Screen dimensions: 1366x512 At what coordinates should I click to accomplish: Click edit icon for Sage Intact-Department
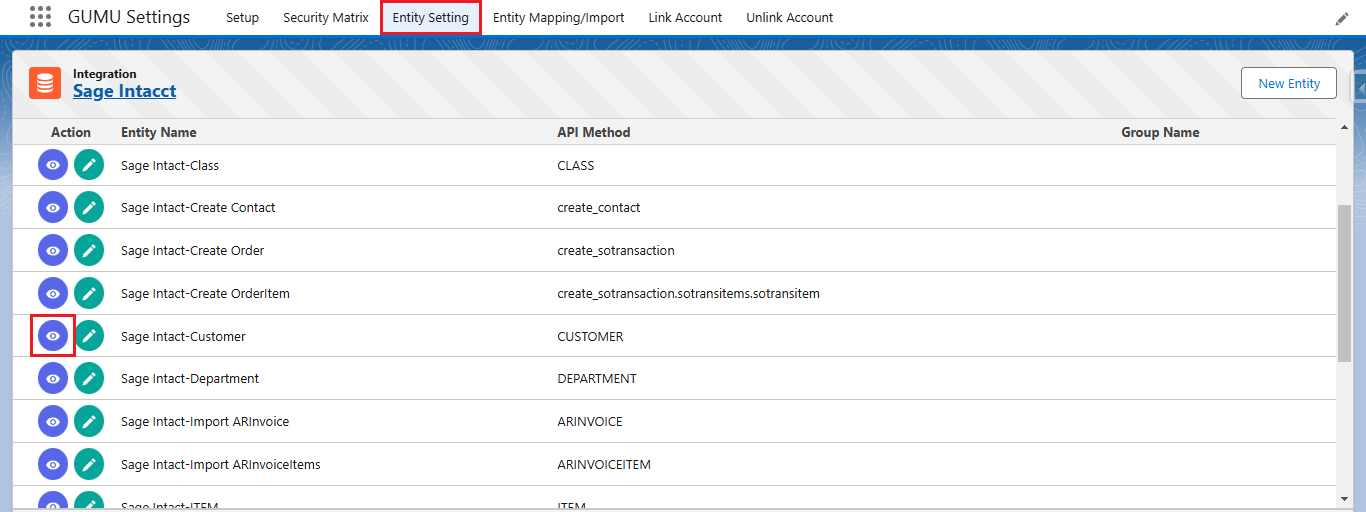tap(89, 379)
